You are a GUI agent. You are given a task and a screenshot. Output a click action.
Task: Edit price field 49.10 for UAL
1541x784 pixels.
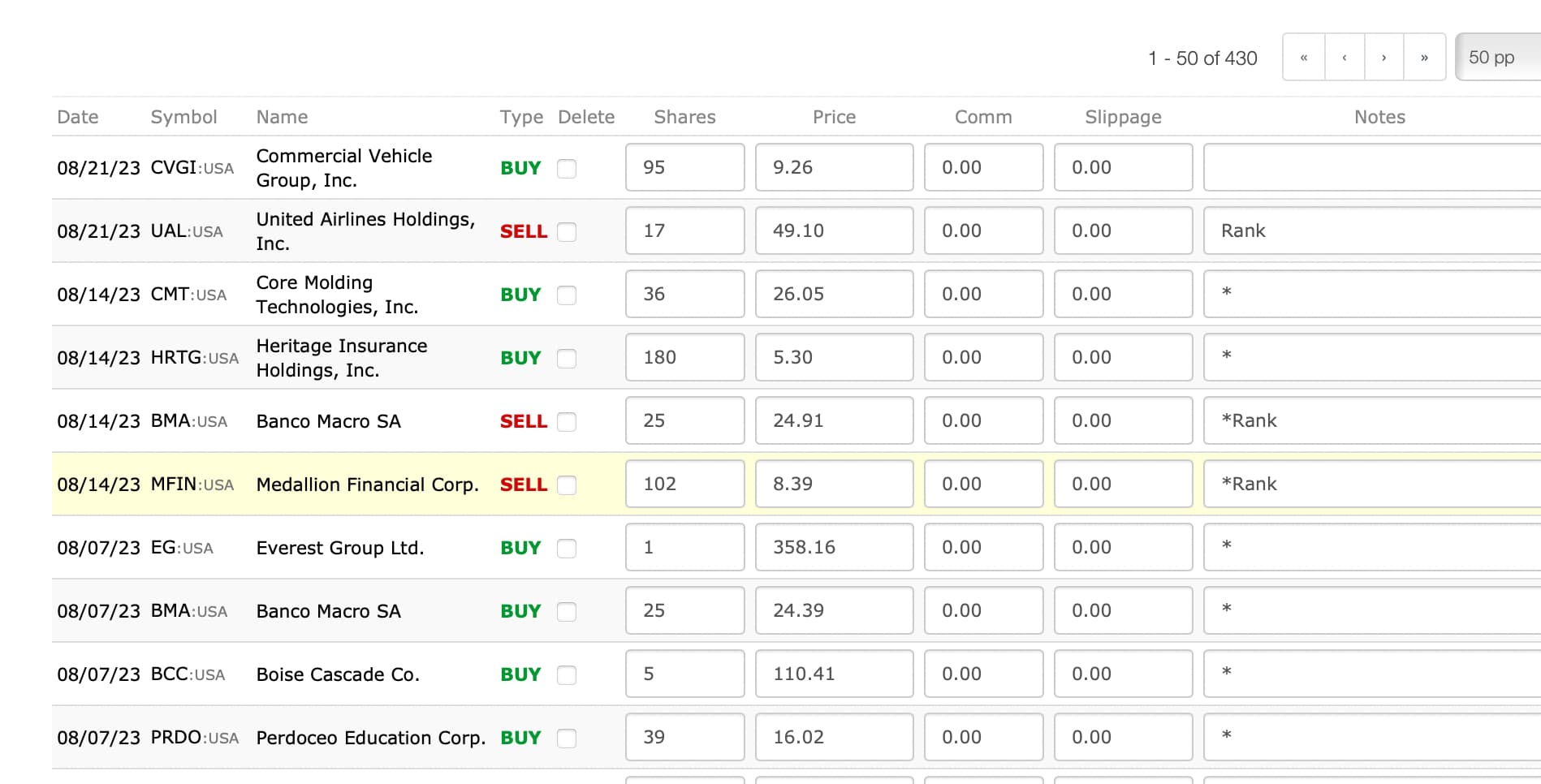(x=834, y=230)
